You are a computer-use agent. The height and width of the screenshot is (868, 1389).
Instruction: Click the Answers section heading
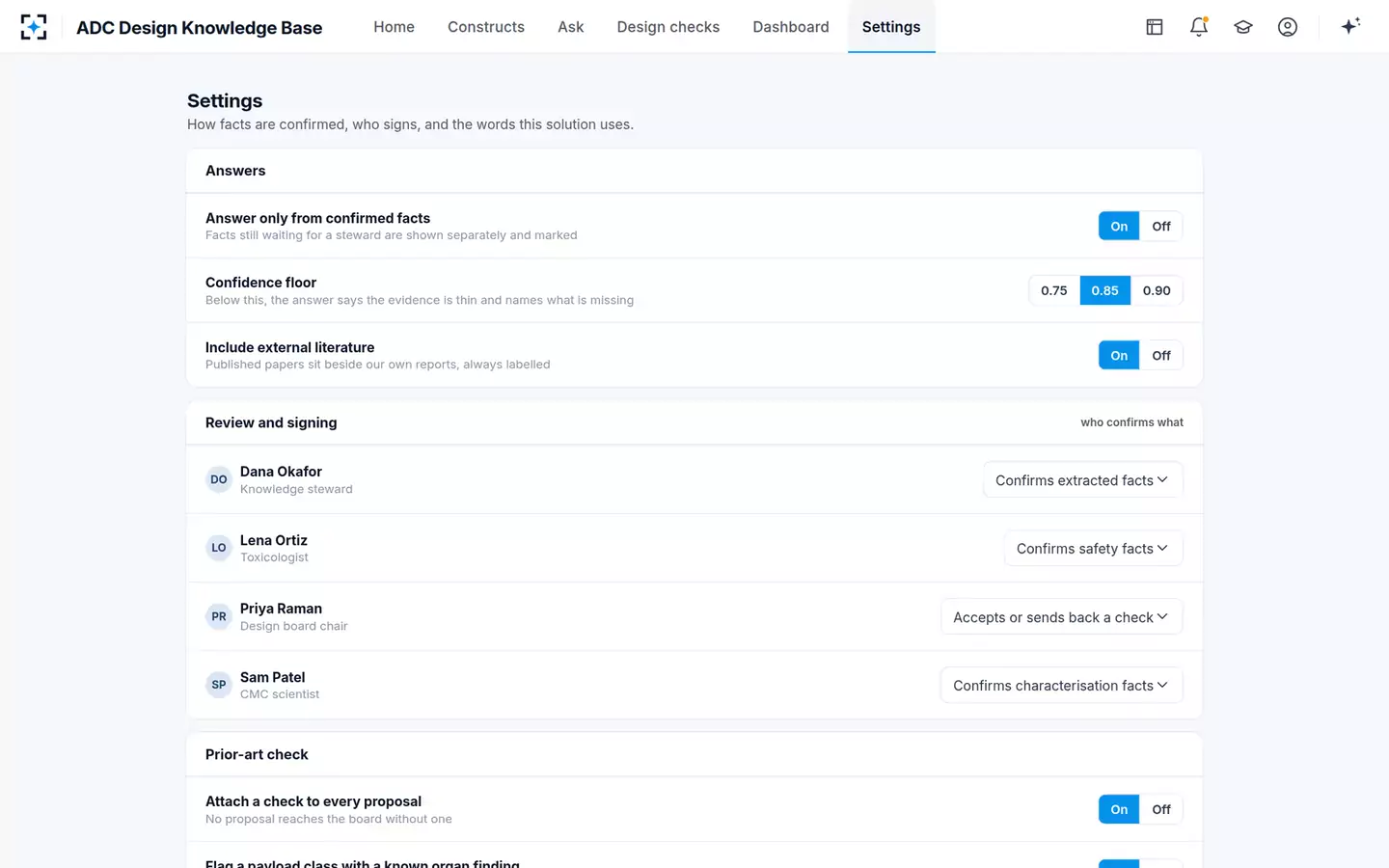click(x=235, y=171)
